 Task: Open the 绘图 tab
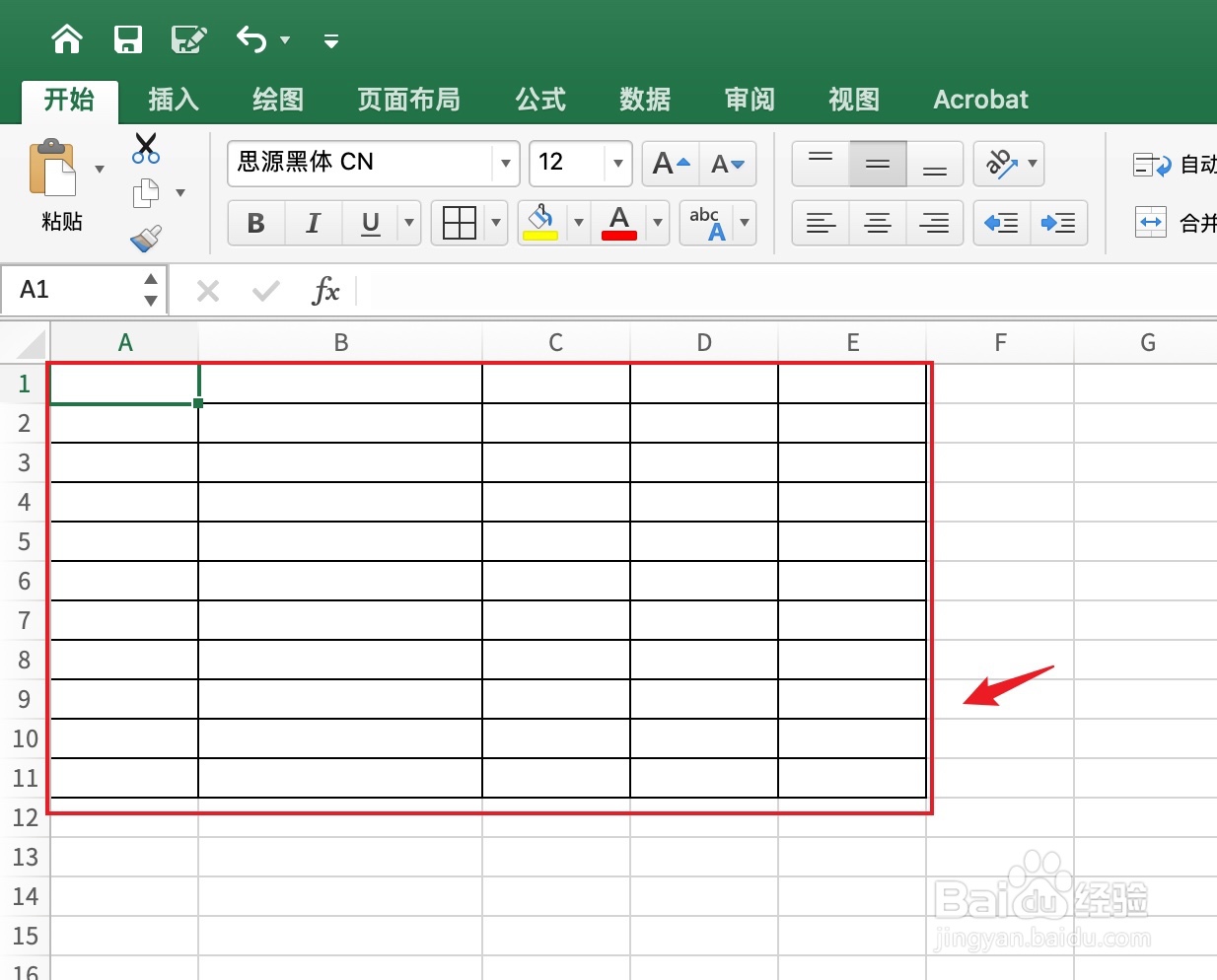tap(278, 100)
